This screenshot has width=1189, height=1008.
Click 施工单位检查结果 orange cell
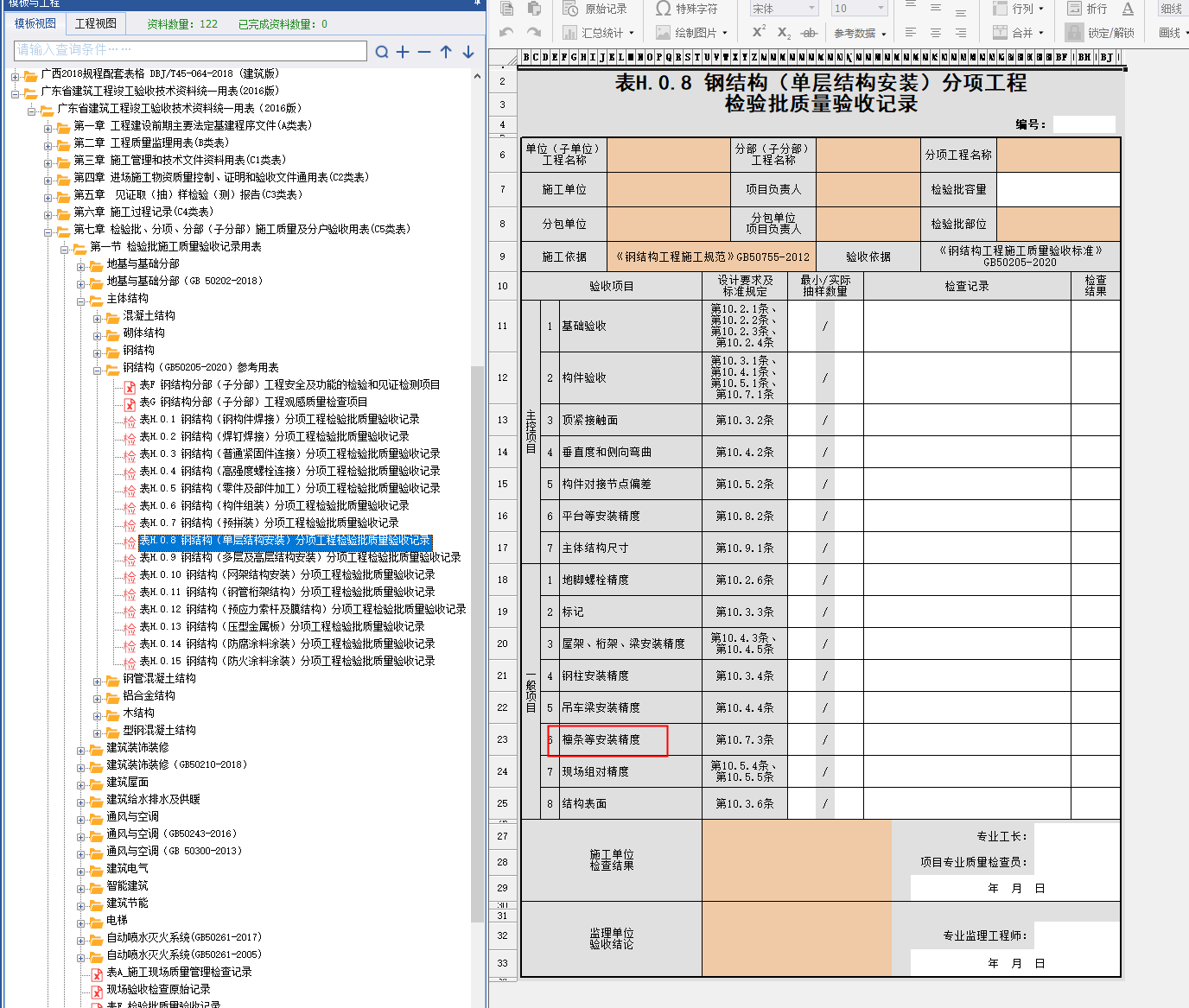click(797, 859)
